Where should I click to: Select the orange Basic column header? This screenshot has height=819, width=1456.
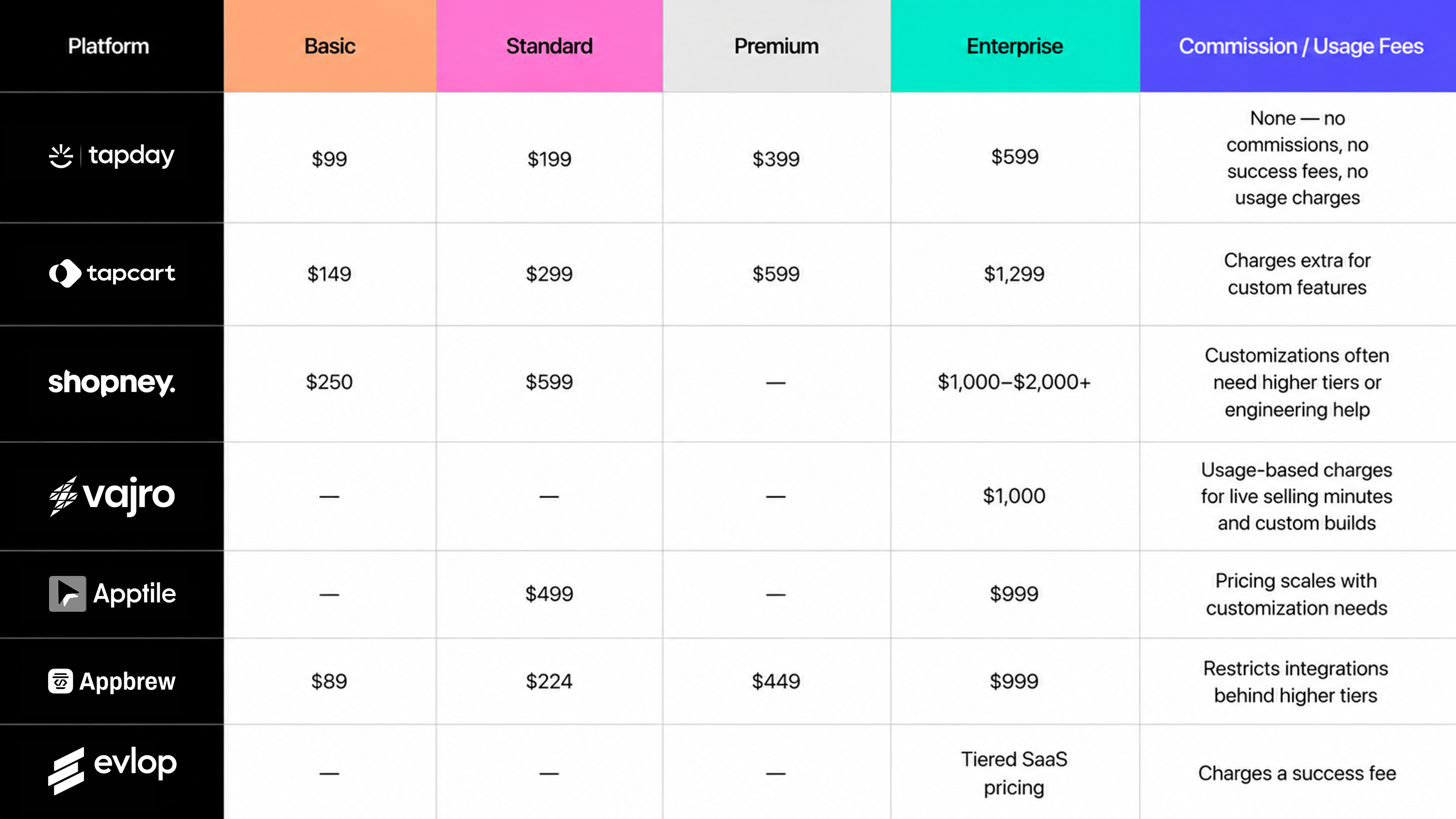click(x=330, y=46)
